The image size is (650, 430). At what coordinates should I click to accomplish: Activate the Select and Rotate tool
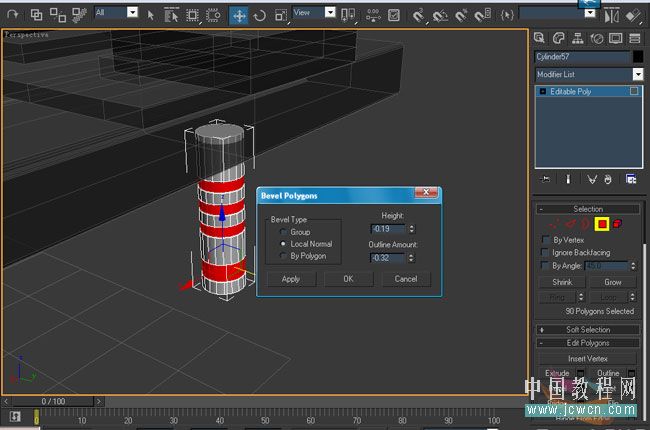[260, 16]
